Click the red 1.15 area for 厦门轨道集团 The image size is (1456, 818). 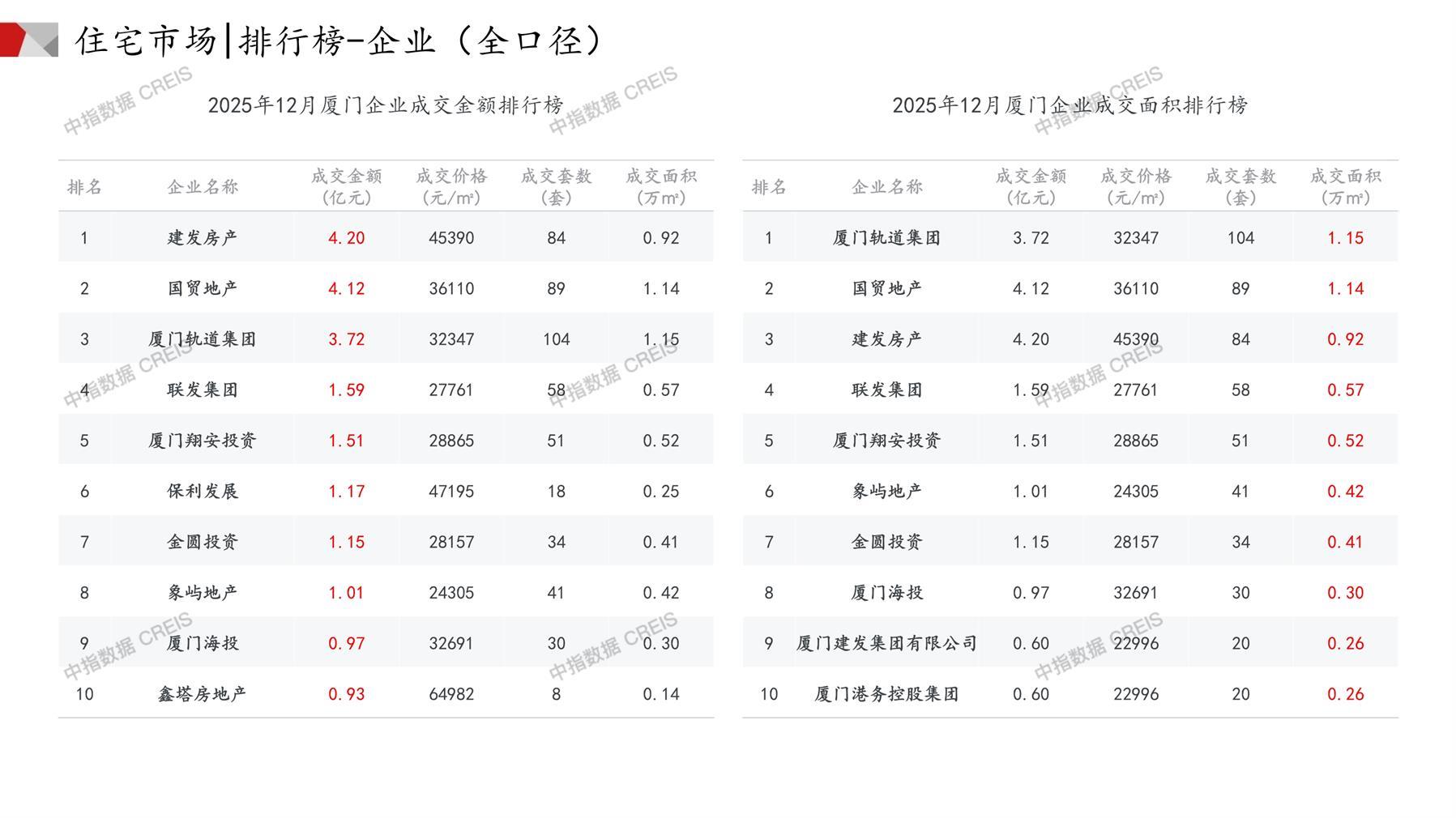pyautogui.click(x=1345, y=238)
